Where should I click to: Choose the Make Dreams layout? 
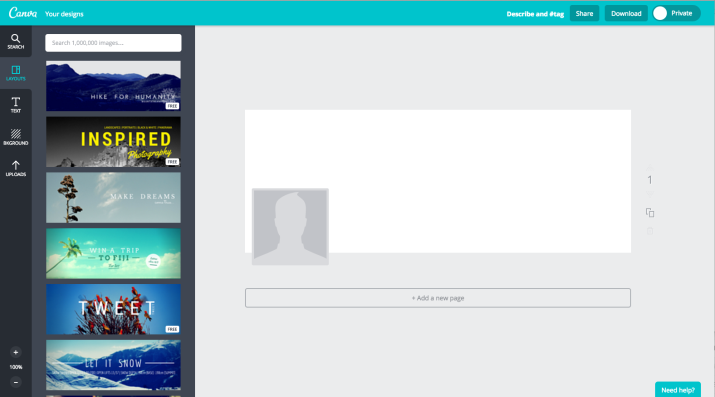pos(113,197)
